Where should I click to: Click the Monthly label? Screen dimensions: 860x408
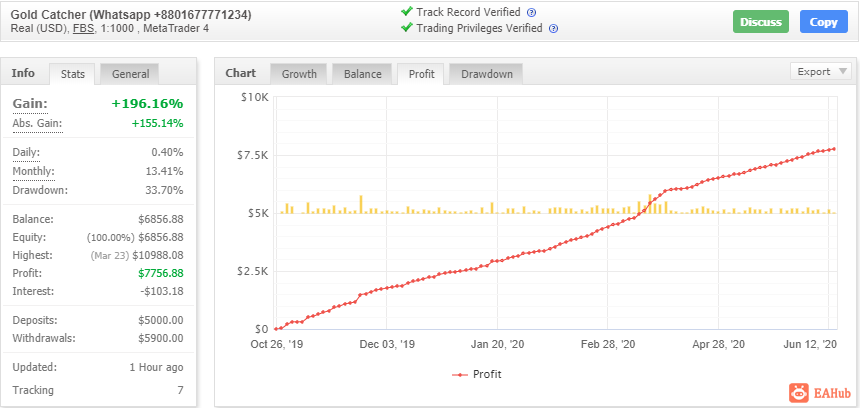tap(33, 172)
